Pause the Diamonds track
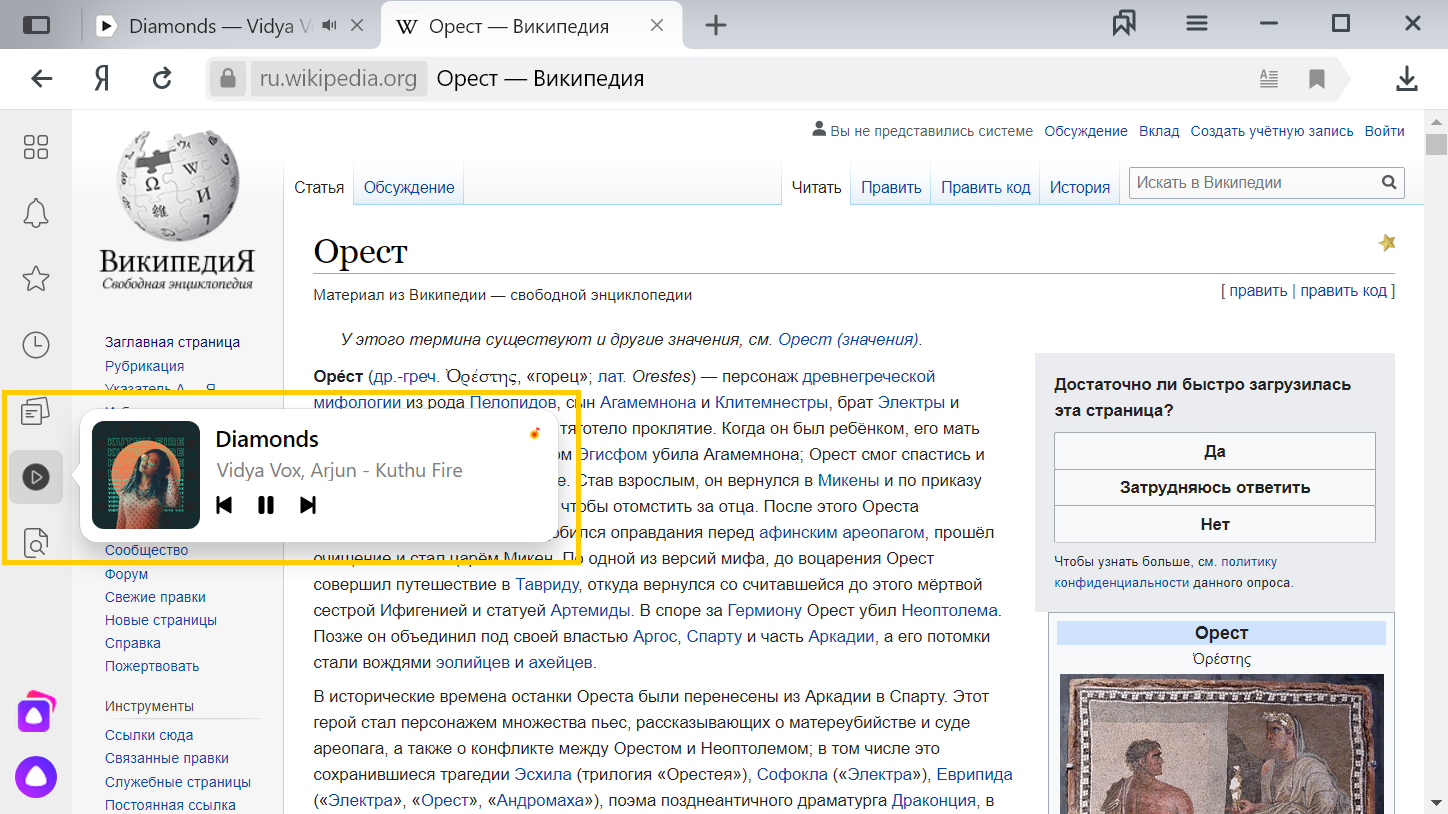 point(266,505)
